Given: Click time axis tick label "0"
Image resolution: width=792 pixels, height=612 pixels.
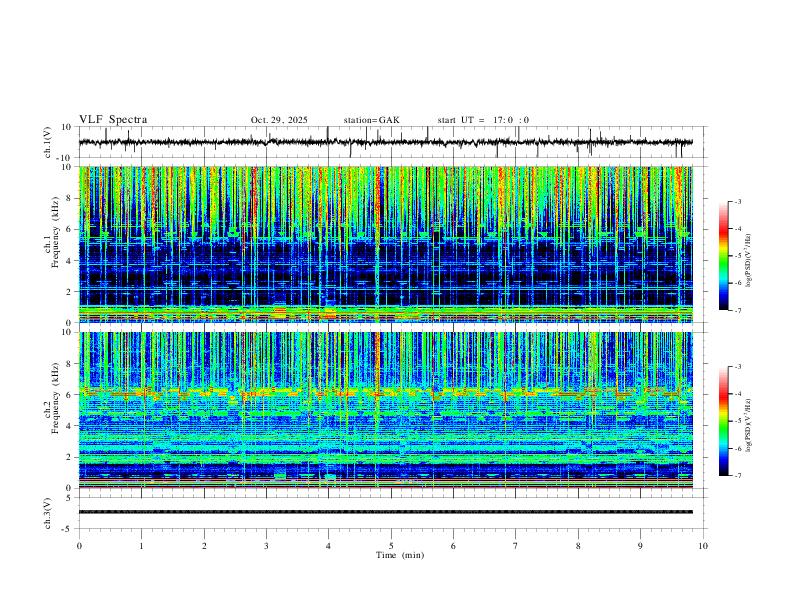Looking at the screenshot, I should 79,546.
